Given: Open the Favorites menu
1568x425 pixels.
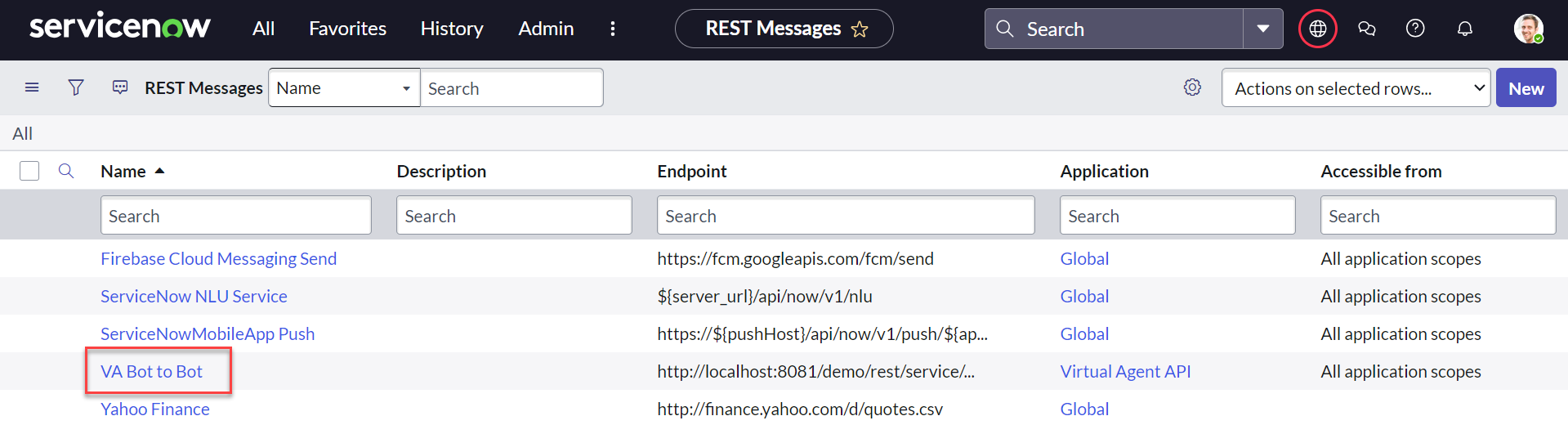Looking at the screenshot, I should [347, 29].
